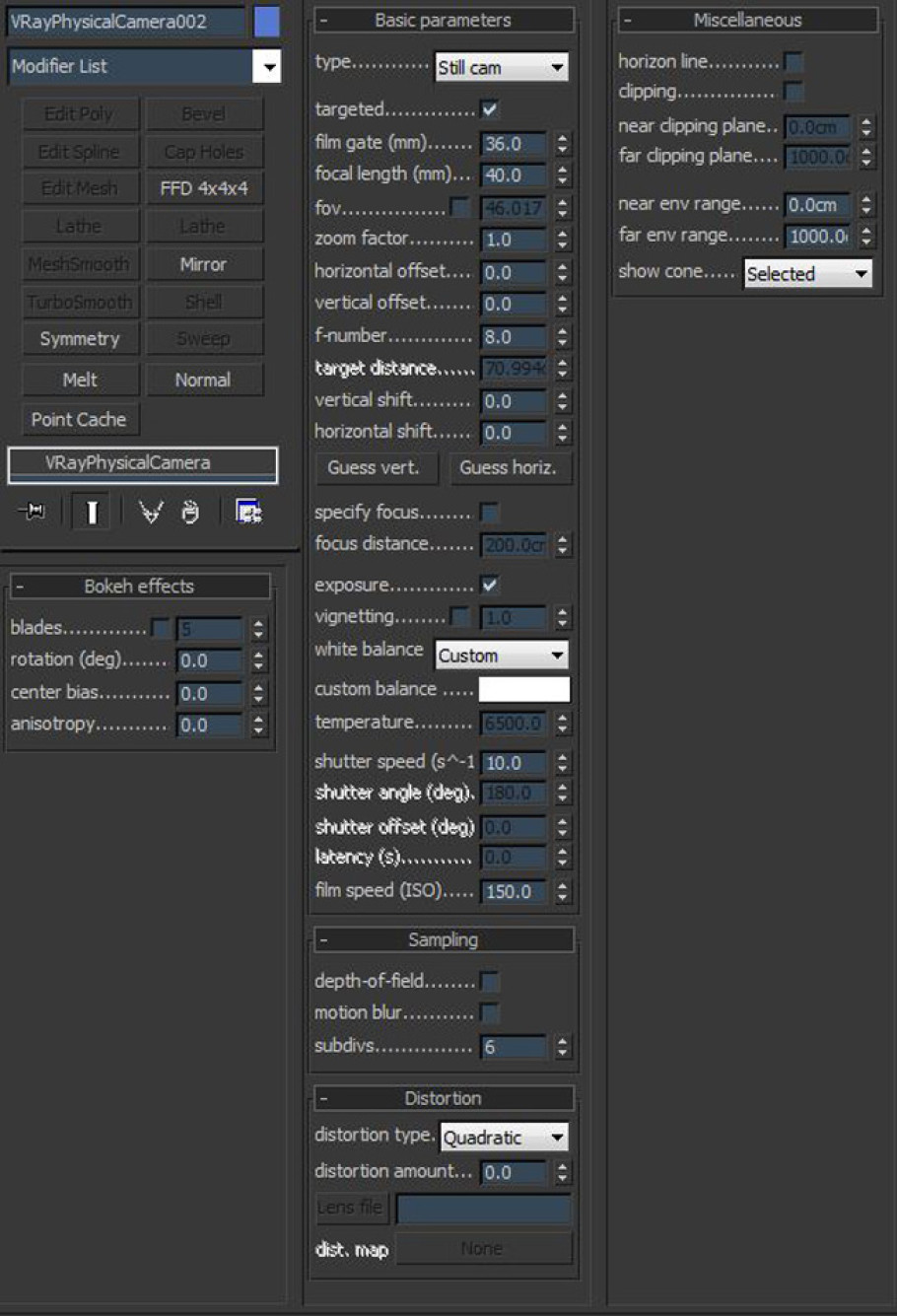Open the blue object color swatch
The width and height of the screenshot is (897, 1316).
267,22
